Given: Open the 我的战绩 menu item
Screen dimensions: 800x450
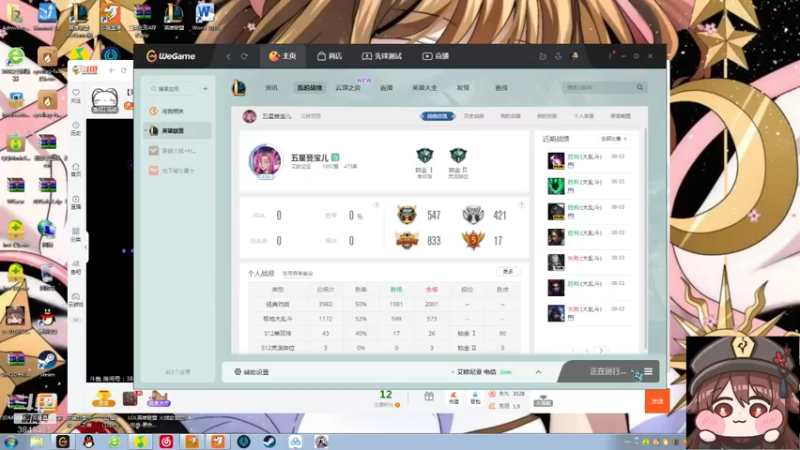Looking at the screenshot, I should click(x=309, y=88).
